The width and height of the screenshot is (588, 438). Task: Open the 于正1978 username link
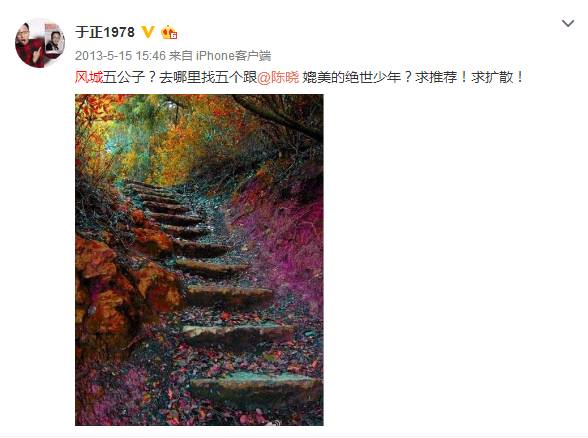tap(105, 32)
